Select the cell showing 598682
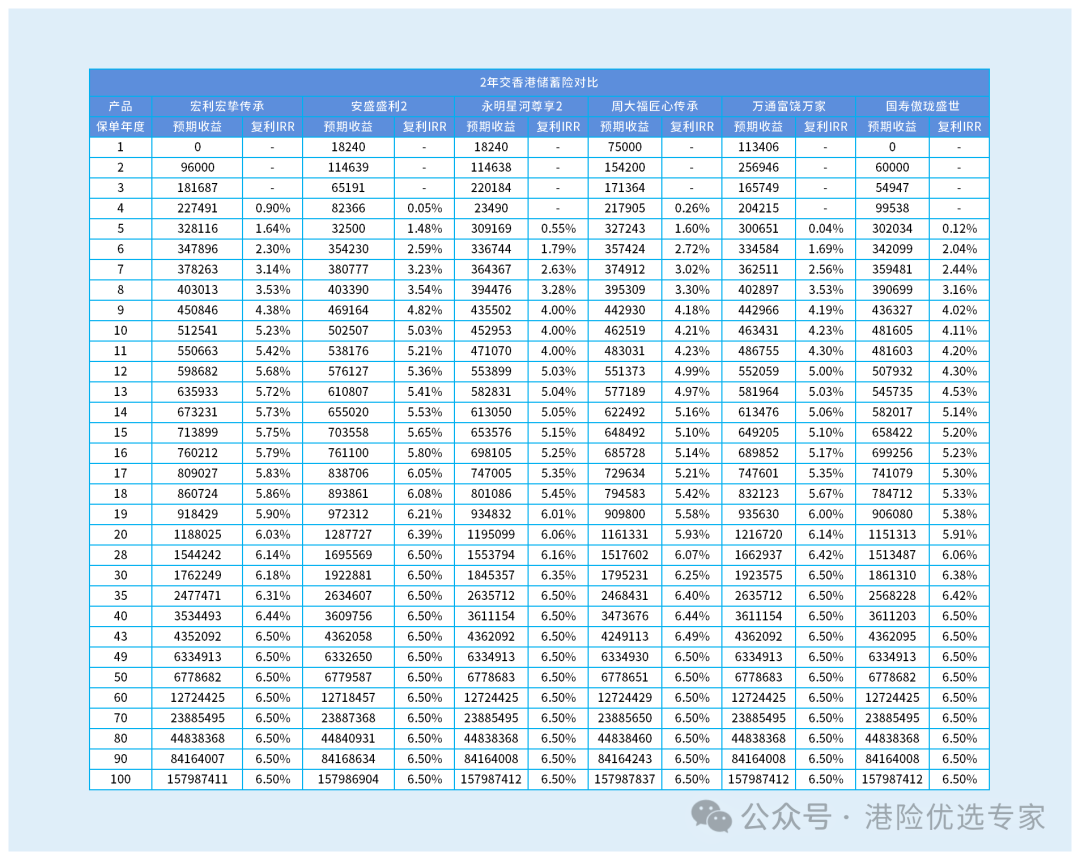The width and height of the screenshot is (1080, 860). [x=198, y=371]
